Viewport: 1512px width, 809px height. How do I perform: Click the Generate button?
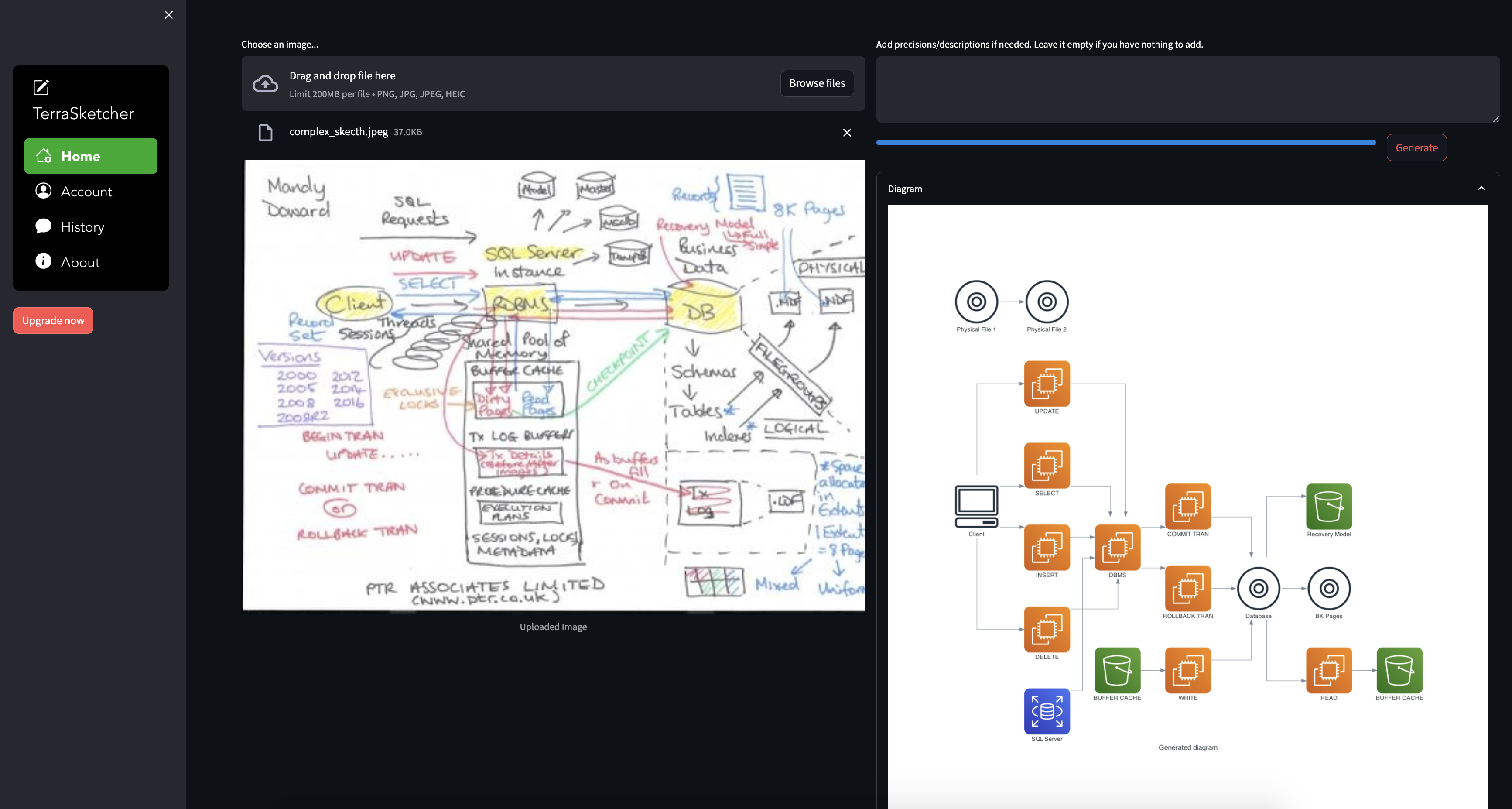point(1416,147)
